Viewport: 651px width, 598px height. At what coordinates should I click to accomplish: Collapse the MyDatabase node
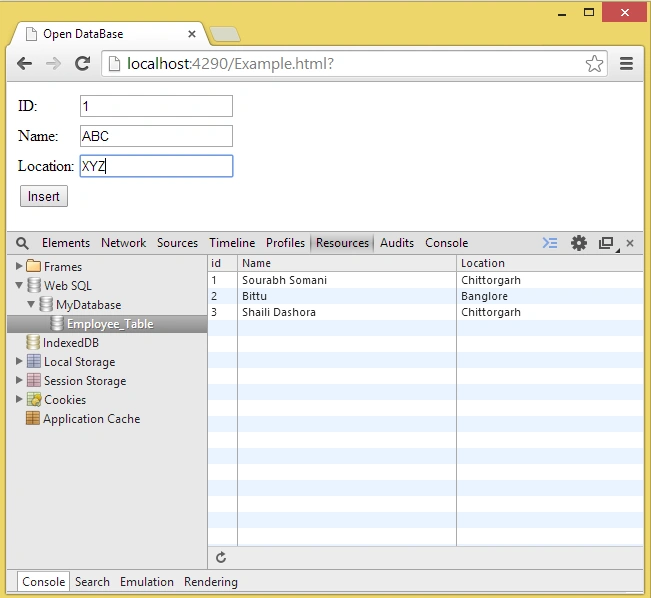tap(31, 304)
